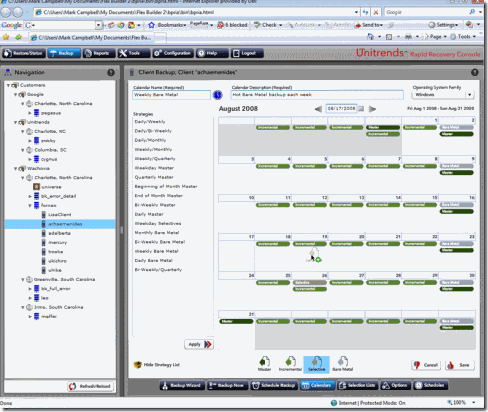
Task: Open Operating System Family dropdown
Action: [443, 95]
